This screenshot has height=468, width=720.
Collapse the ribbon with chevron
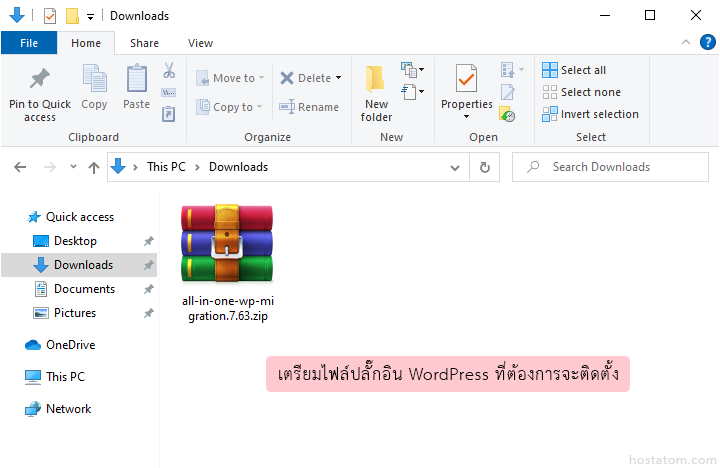(686, 43)
